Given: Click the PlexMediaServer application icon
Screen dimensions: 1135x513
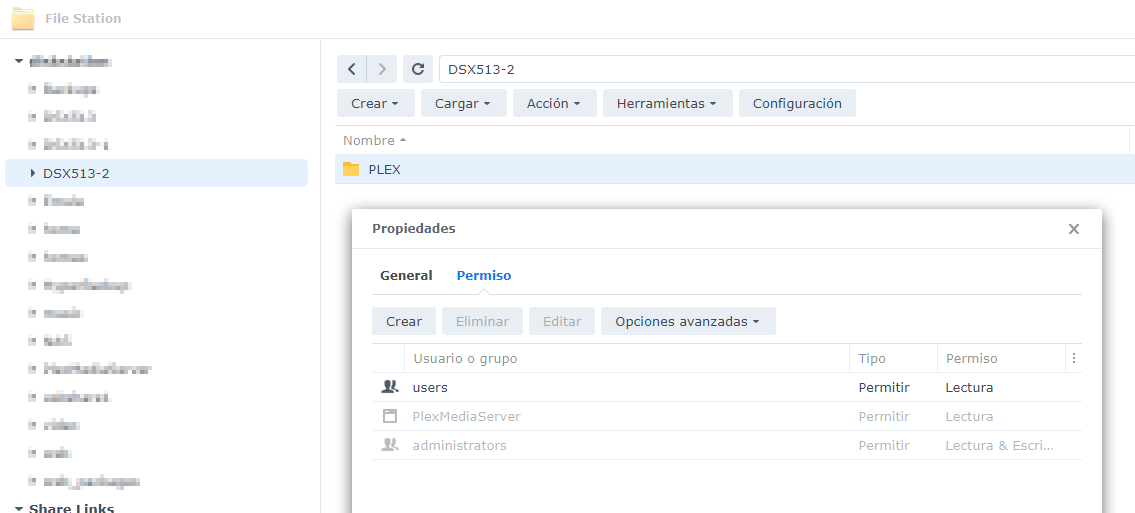Looking at the screenshot, I should click(390, 416).
